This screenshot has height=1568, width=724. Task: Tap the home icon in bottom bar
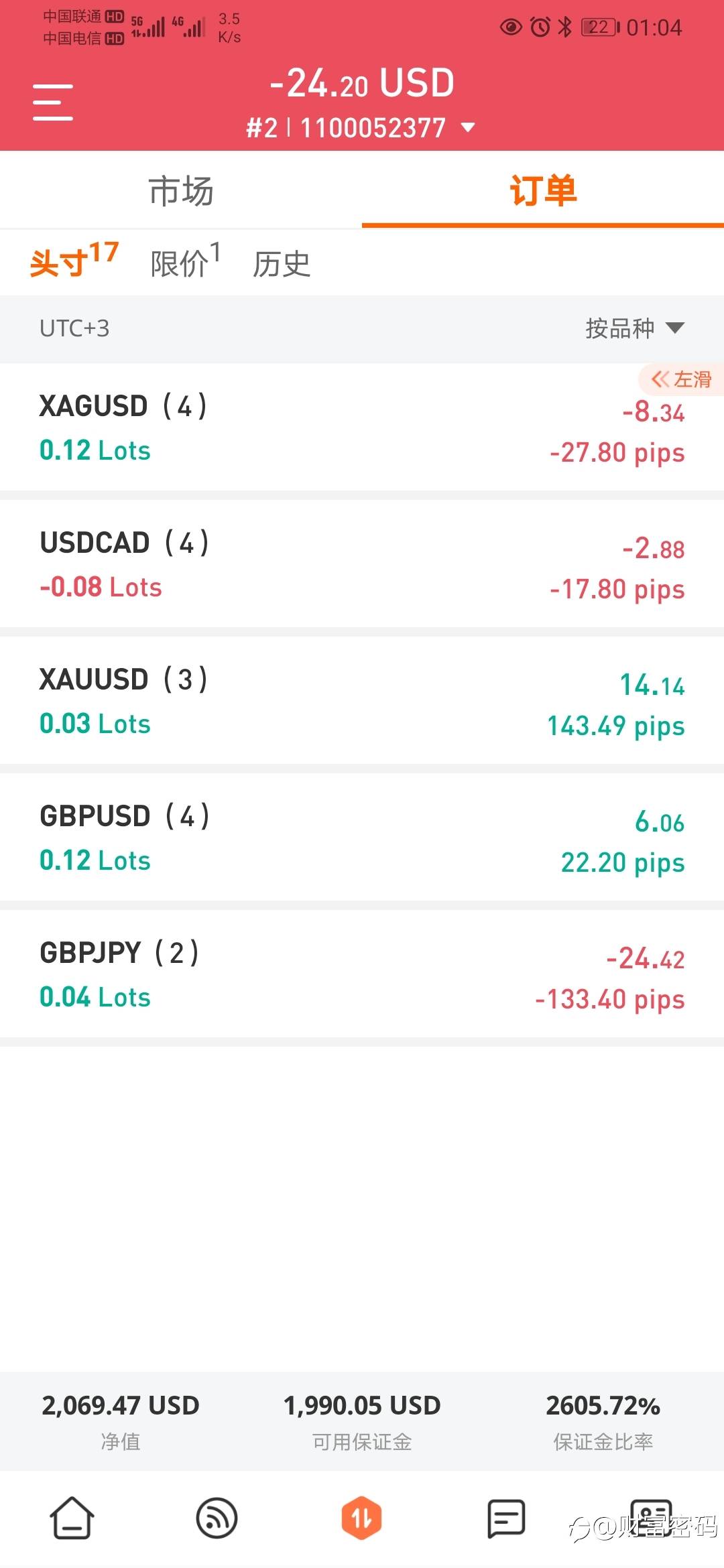coord(72,1518)
